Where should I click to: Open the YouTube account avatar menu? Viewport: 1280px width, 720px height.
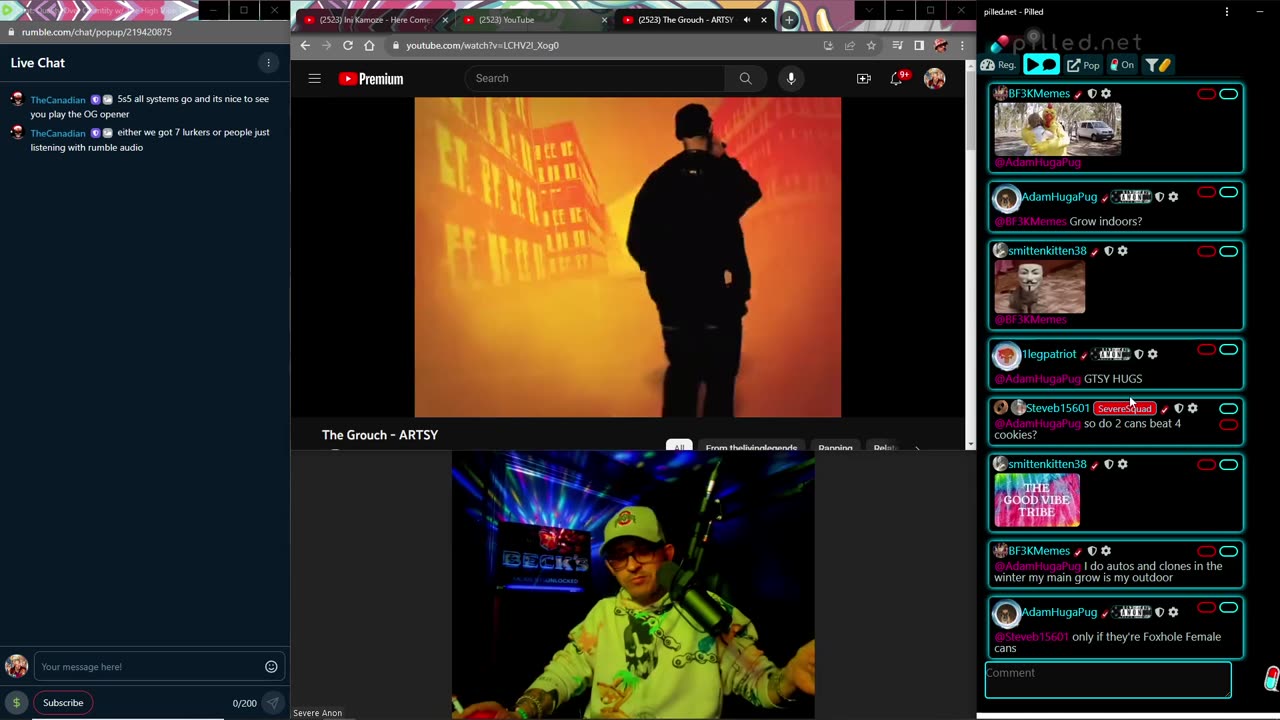[x=934, y=78]
